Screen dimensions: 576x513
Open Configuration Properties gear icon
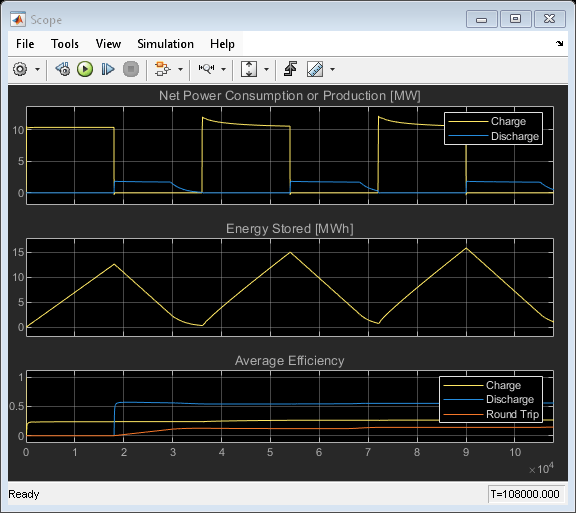point(20,69)
